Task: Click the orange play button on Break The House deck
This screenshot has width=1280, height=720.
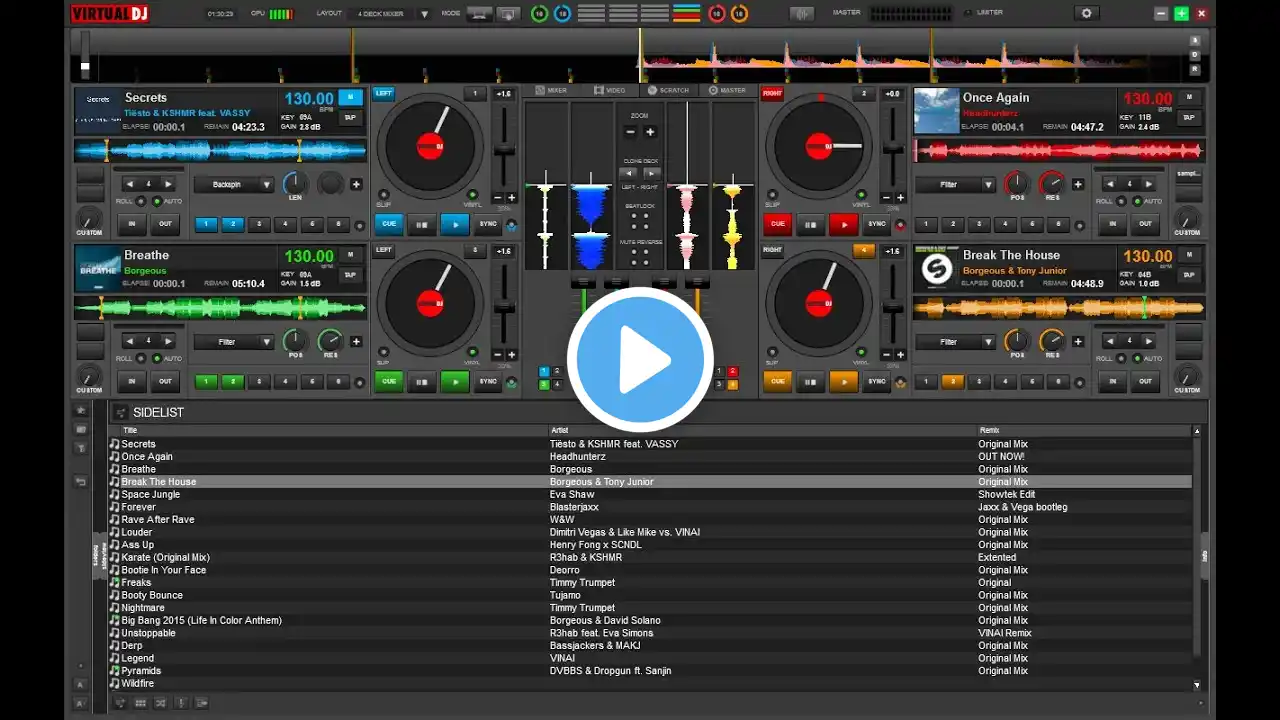Action: [x=843, y=381]
